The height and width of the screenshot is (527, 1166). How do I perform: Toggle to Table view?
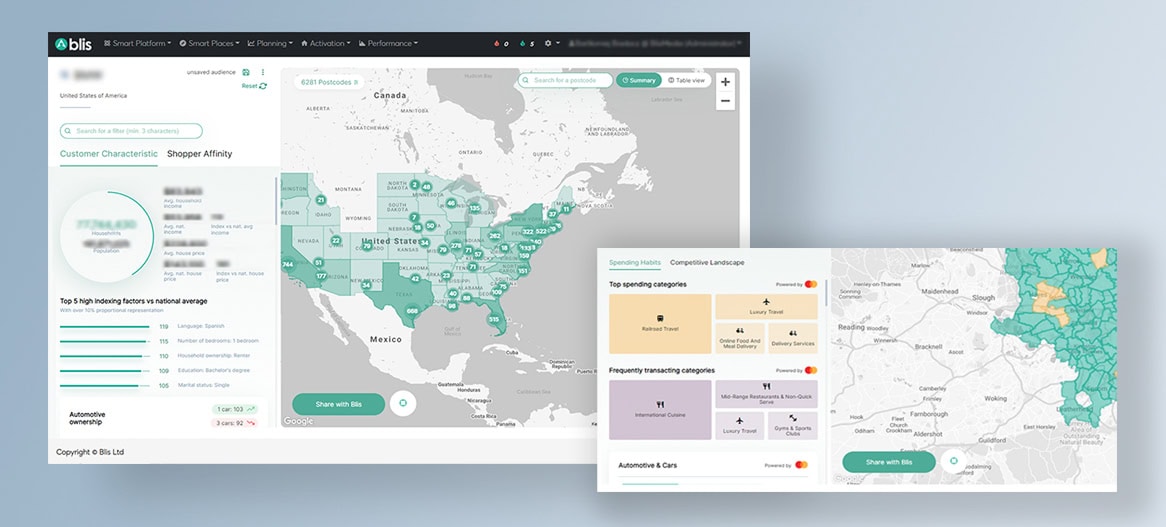(687, 80)
